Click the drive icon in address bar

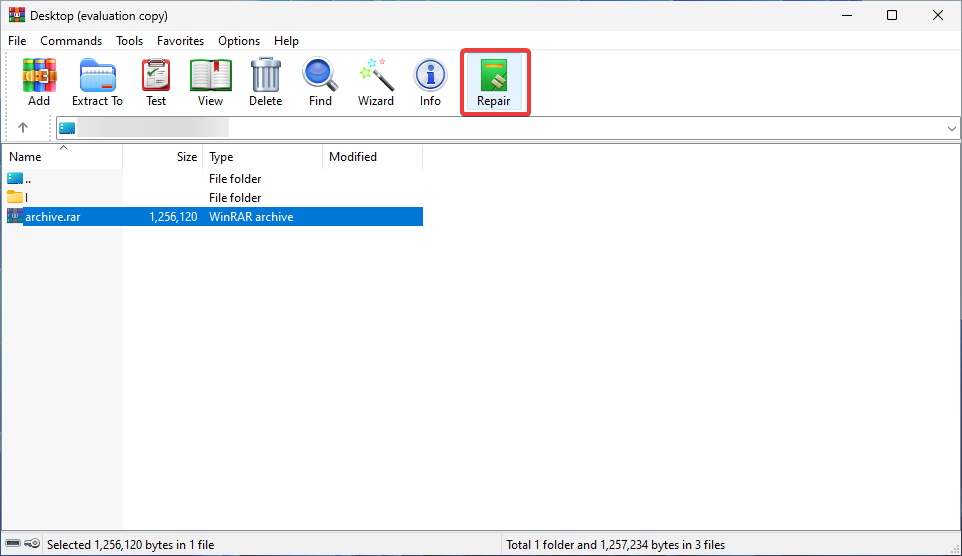pos(67,128)
